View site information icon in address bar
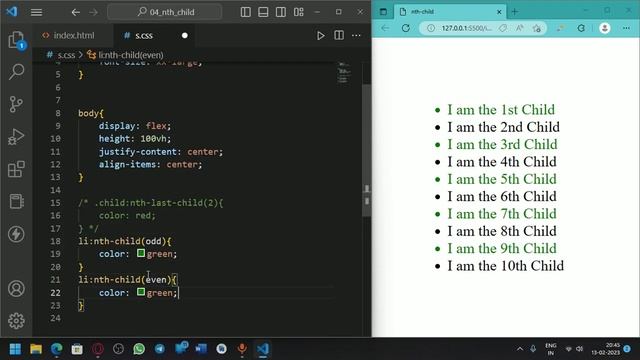This screenshot has height=360, width=640. (431, 28)
